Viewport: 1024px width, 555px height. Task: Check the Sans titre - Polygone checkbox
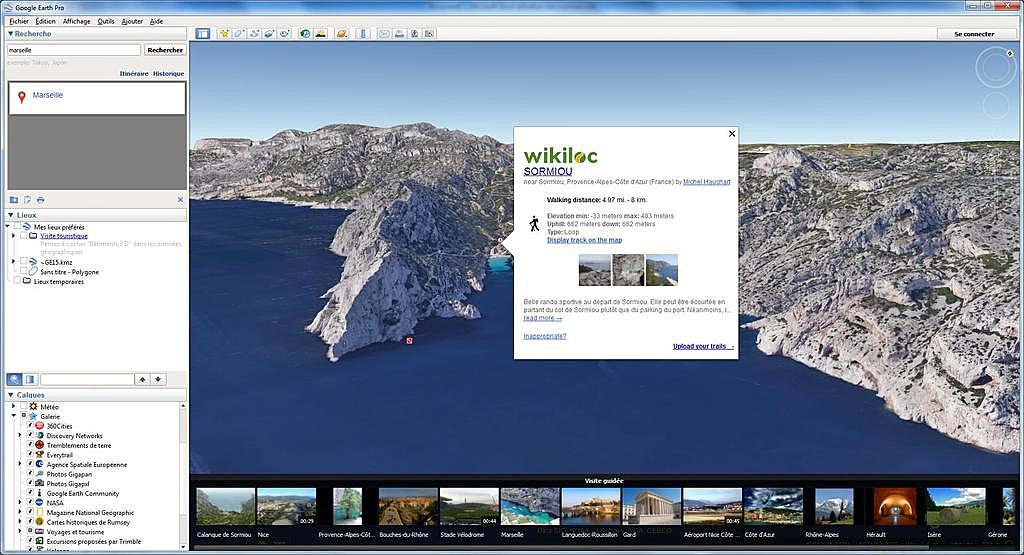coord(24,271)
